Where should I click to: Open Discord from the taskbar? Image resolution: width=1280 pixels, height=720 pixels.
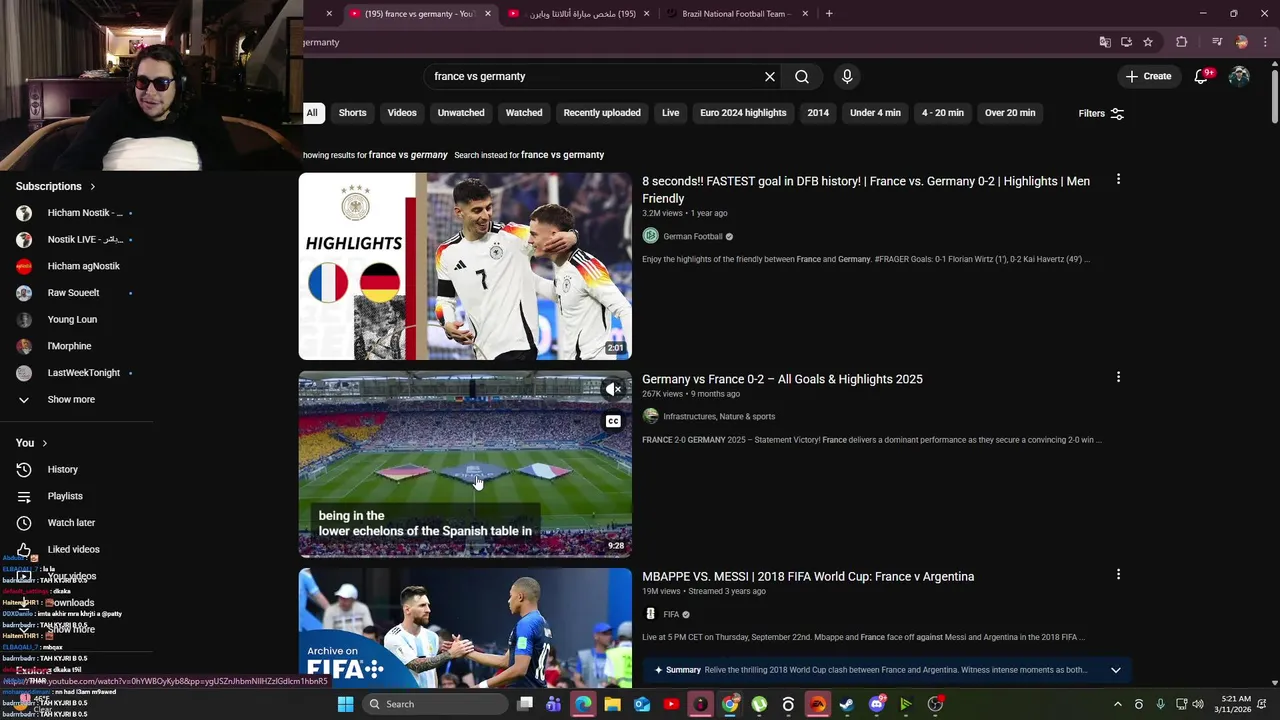877,704
